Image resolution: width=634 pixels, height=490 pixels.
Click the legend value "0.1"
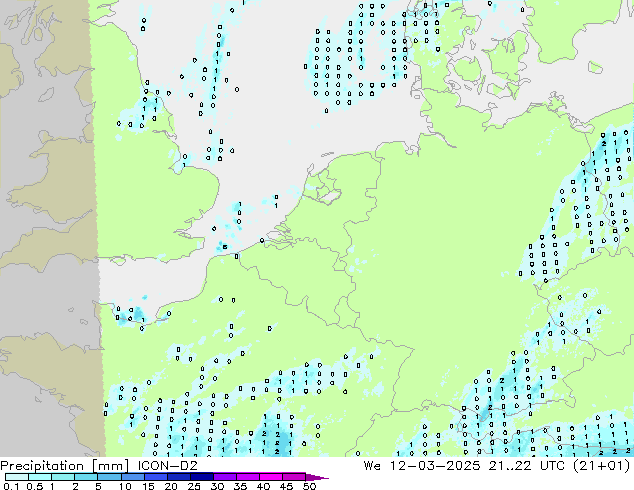pos(11,486)
